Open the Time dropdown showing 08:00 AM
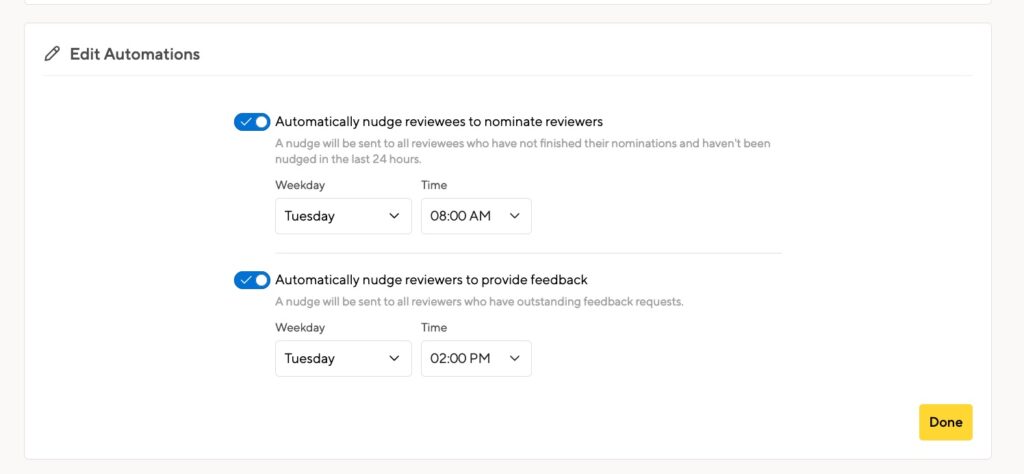Viewport: 1024px width, 474px height. point(476,216)
